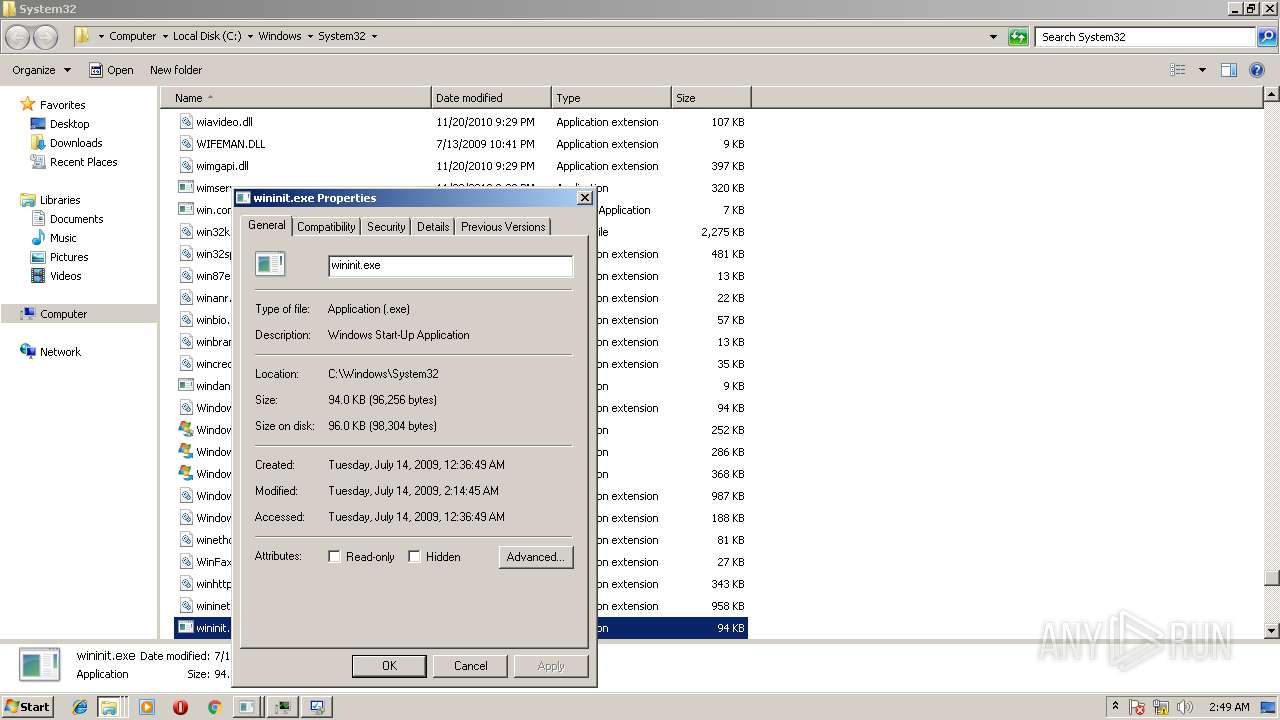Switch to the Compatibility tab
The width and height of the screenshot is (1280, 720).
(x=326, y=227)
